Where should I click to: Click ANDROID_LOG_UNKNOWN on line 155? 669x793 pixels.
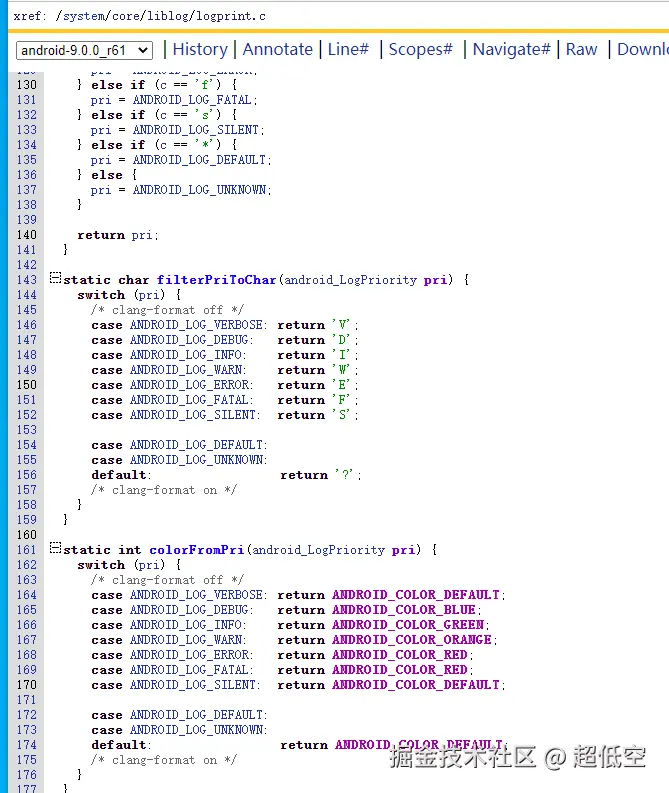coord(196,460)
